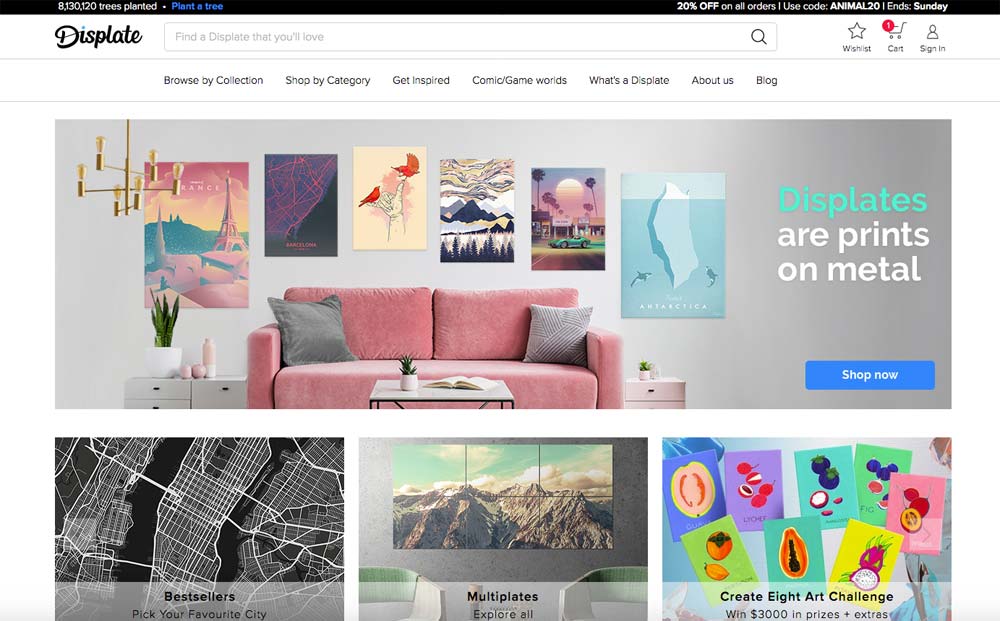Click the Sign In person icon

932,31
